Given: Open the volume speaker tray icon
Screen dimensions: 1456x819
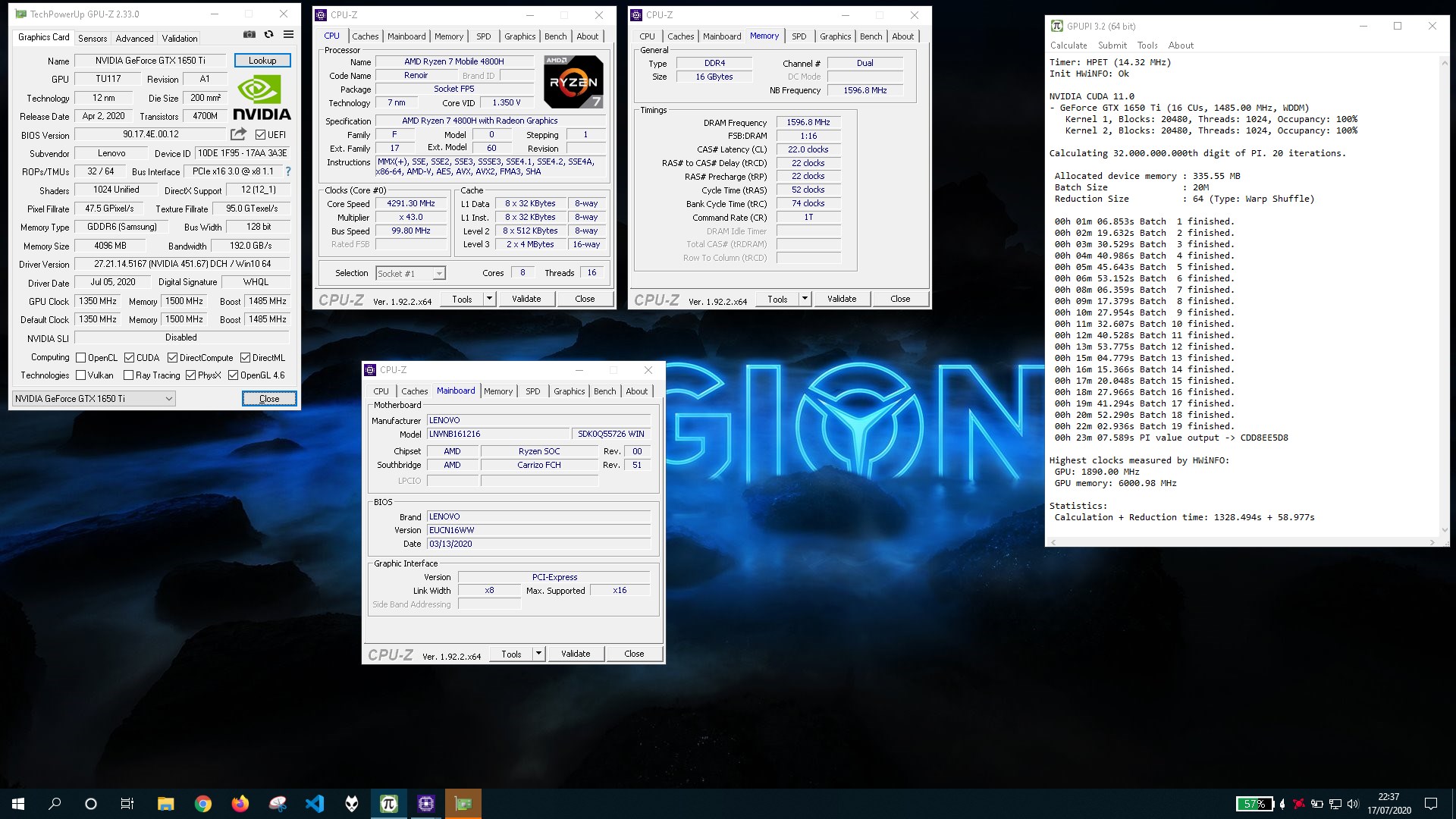Looking at the screenshot, I should [1354, 804].
